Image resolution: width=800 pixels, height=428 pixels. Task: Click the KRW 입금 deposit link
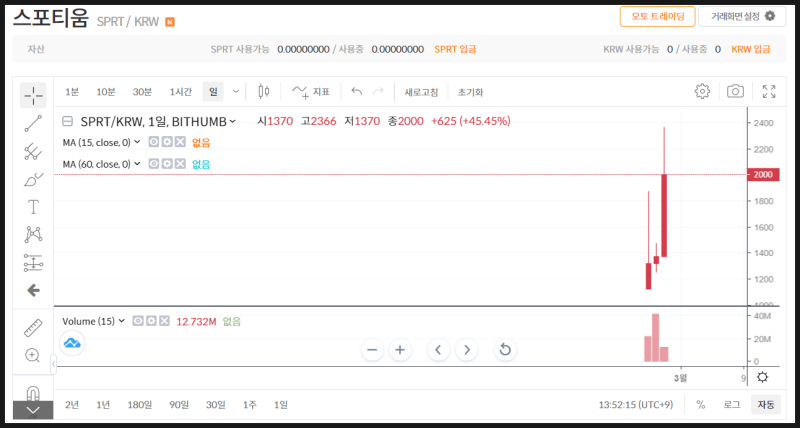point(751,49)
